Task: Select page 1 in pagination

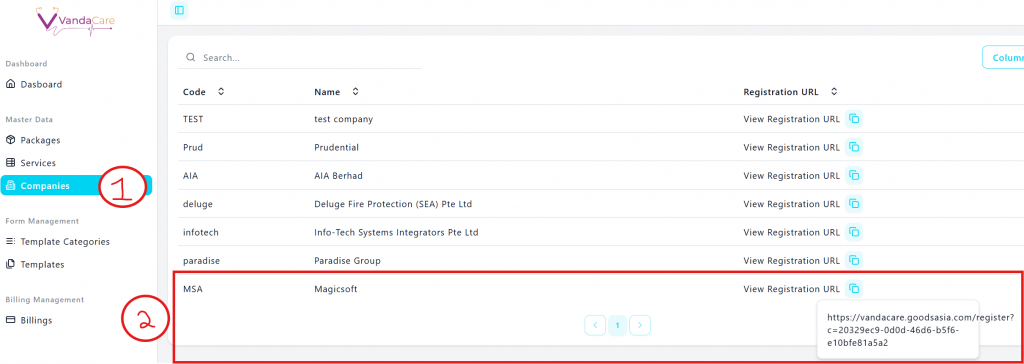Action: click(x=618, y=325)
